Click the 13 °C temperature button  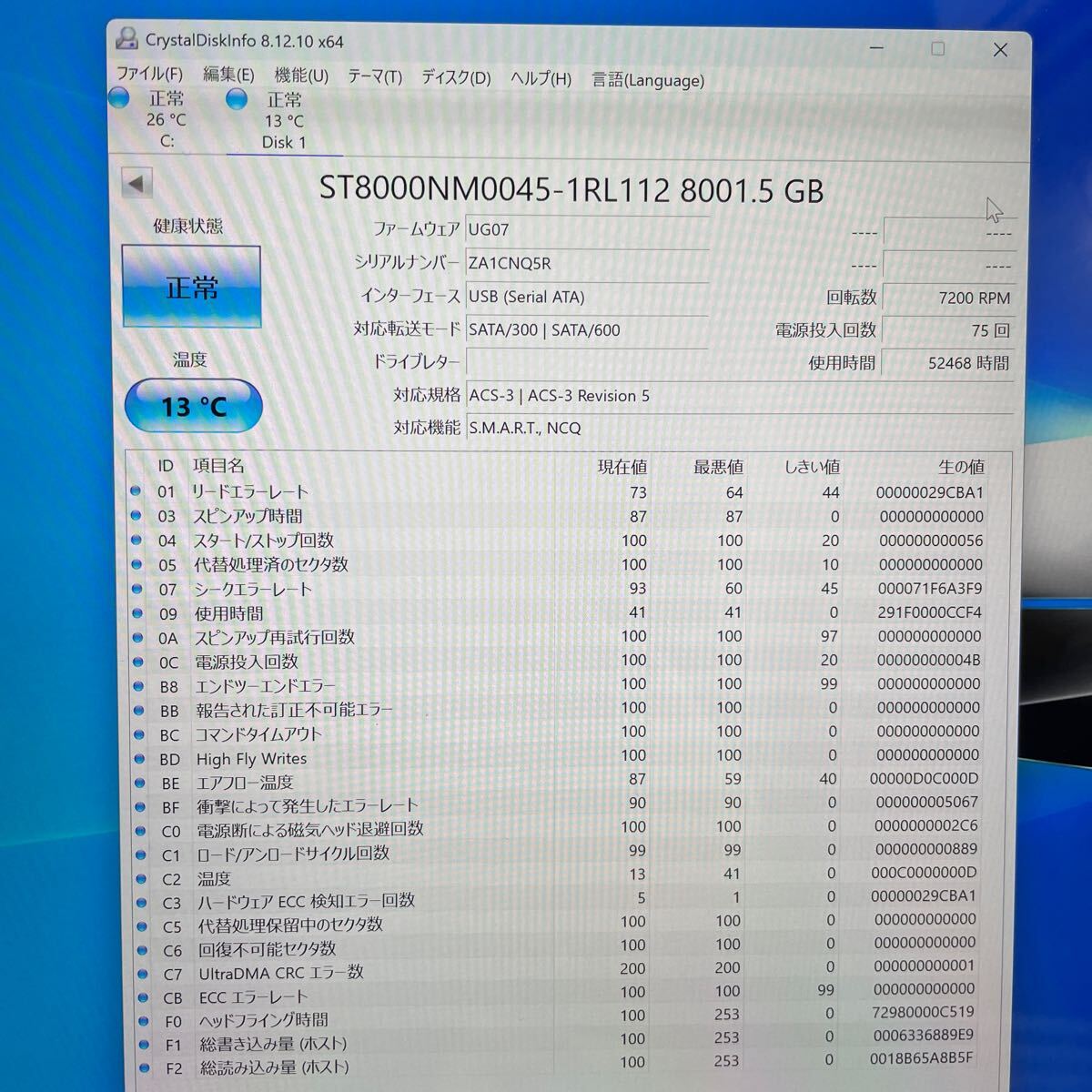pos(193,406)
